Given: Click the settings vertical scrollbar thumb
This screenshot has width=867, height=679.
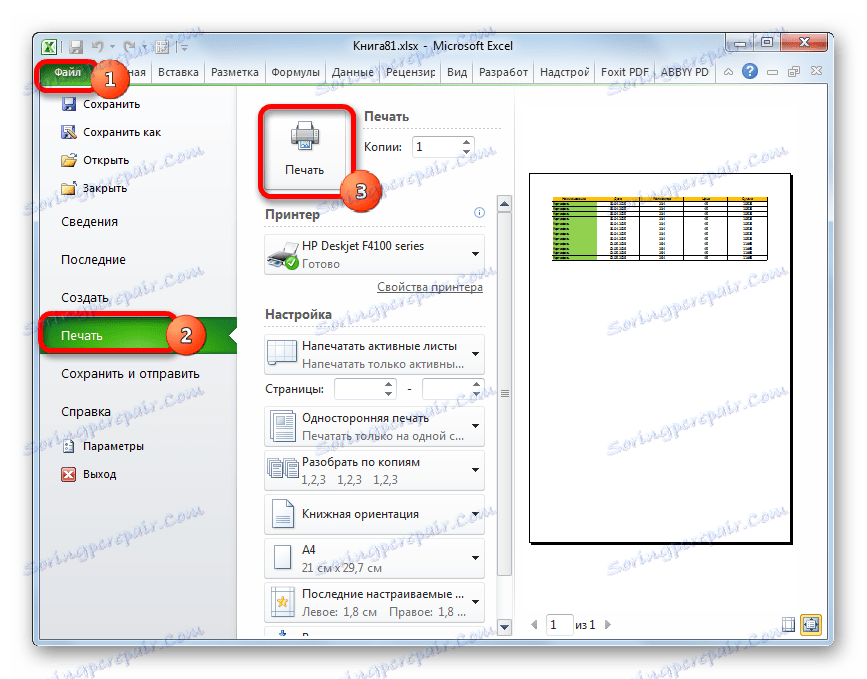Looking at the screenshot, I should [x=504, y=394].
